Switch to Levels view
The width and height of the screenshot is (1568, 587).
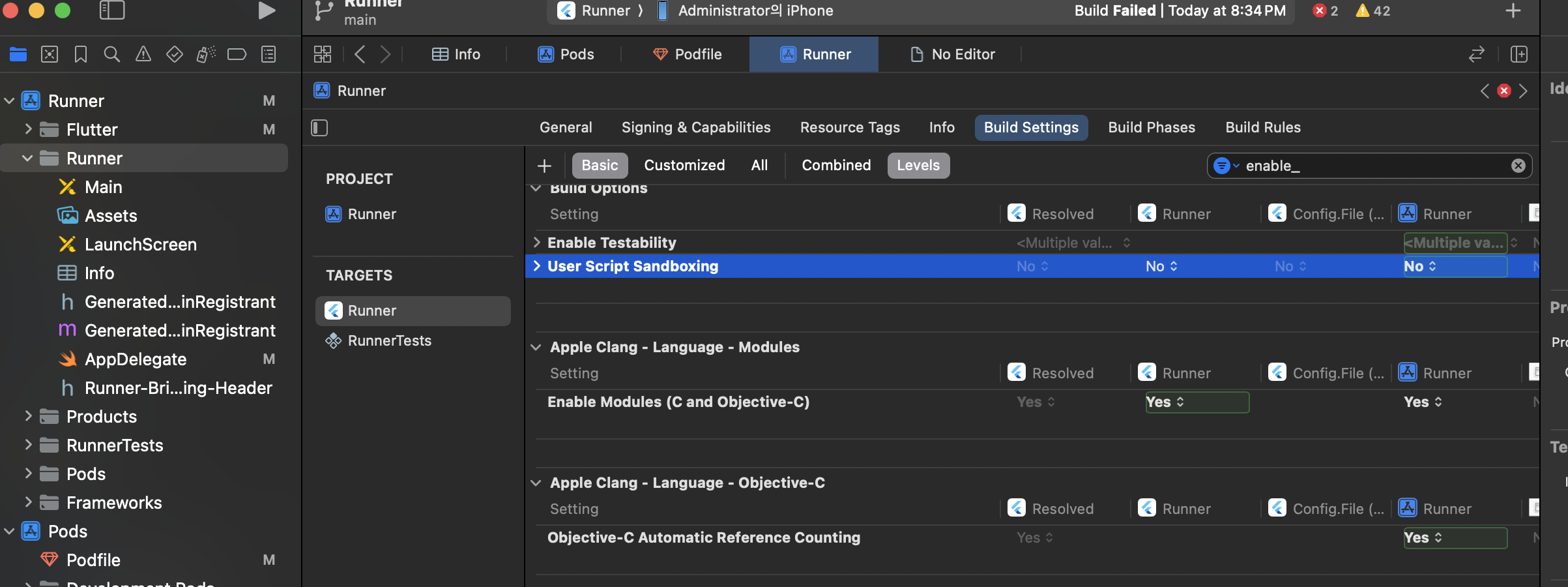tap(918, 165)
